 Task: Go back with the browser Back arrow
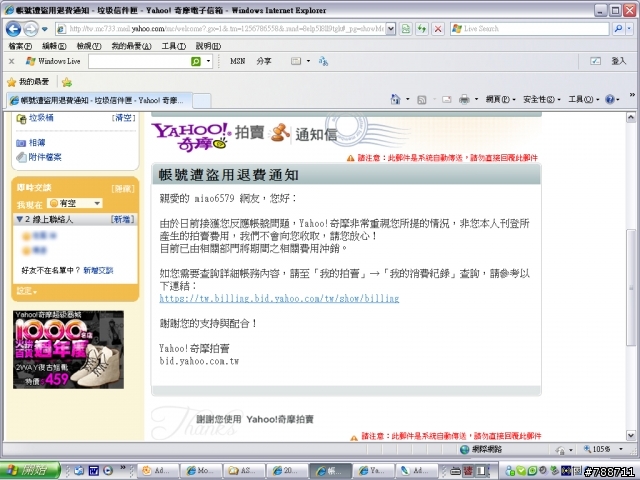pyautogui.click(x=13, y=29)
